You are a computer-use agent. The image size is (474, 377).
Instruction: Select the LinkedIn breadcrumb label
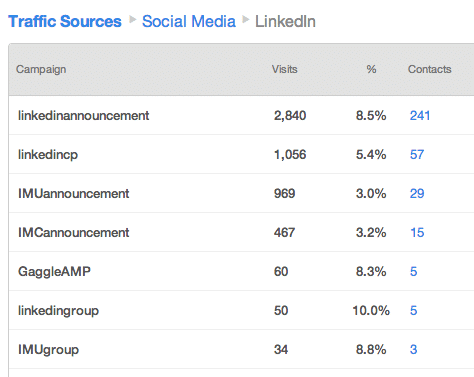(285, 21)
